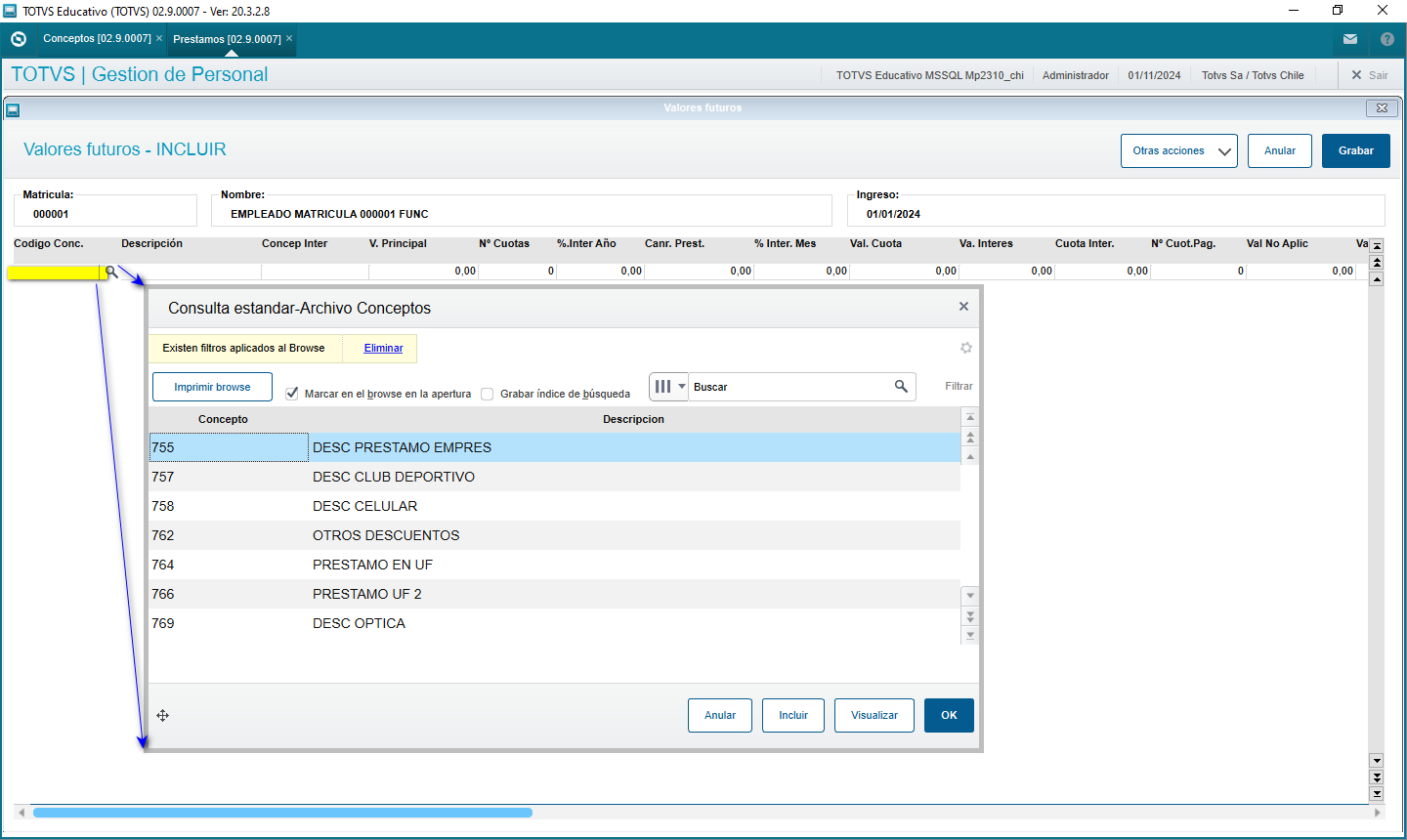Click page-up double arrow in Consulta list
This screenshot has height=840, width=1407.
click(x=970, y=437)
